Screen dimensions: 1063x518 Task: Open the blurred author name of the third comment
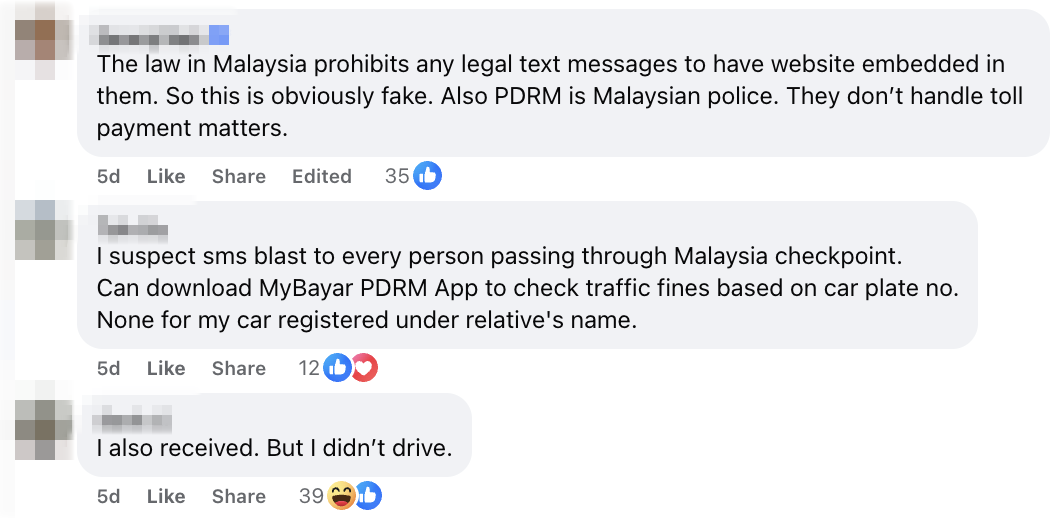click(x=132, y=420)
